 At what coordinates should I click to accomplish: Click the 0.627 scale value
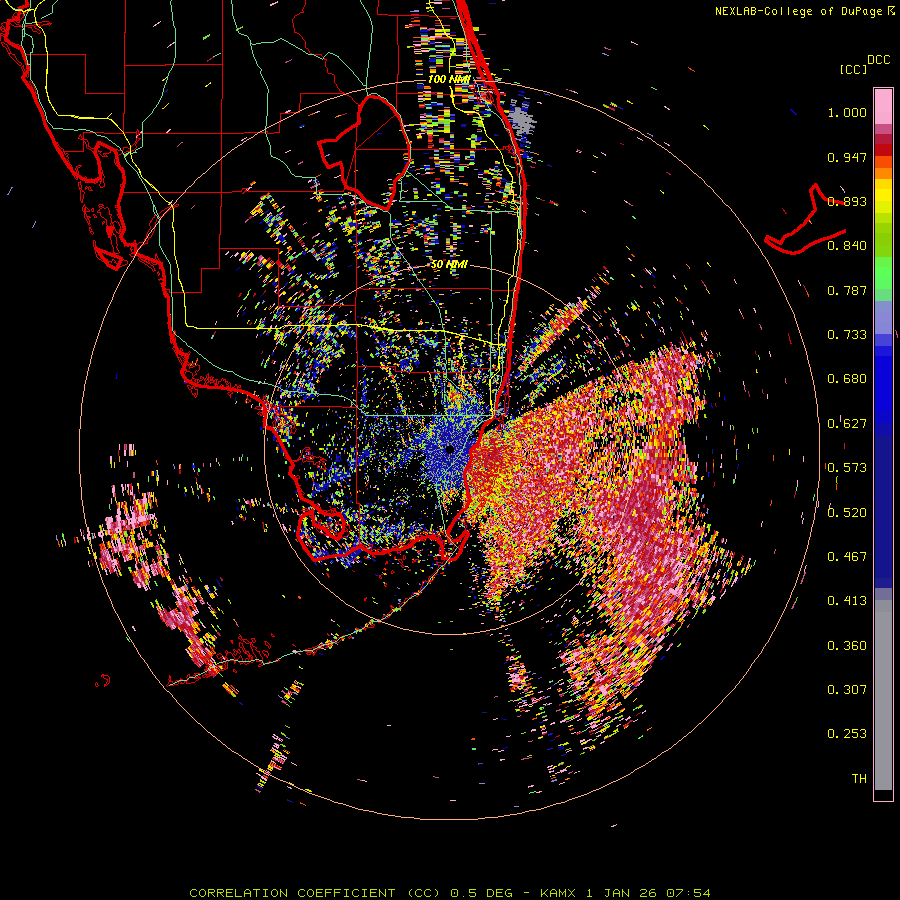coord(847,424)
